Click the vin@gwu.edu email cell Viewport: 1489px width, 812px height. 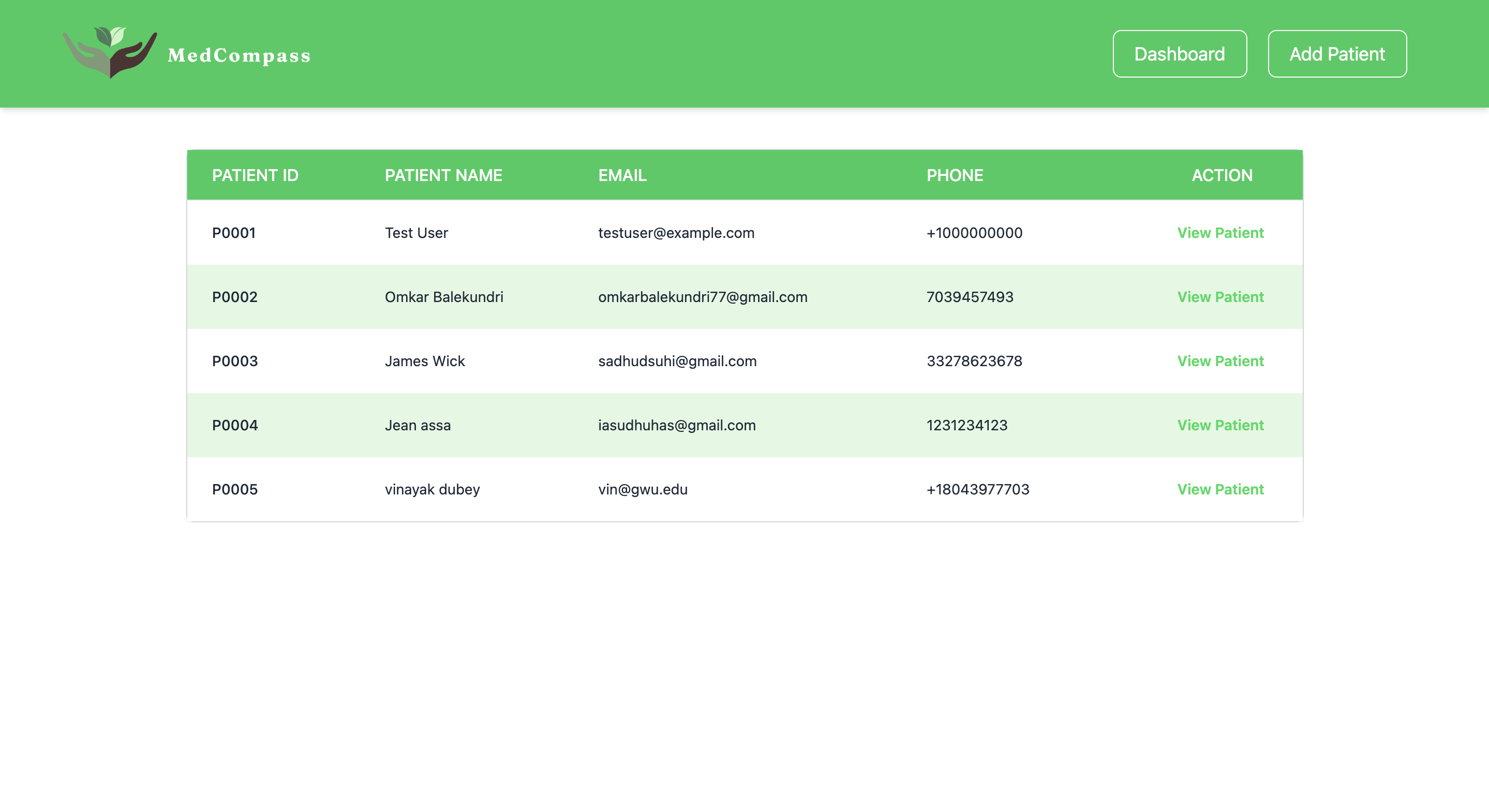coord(642,489)
